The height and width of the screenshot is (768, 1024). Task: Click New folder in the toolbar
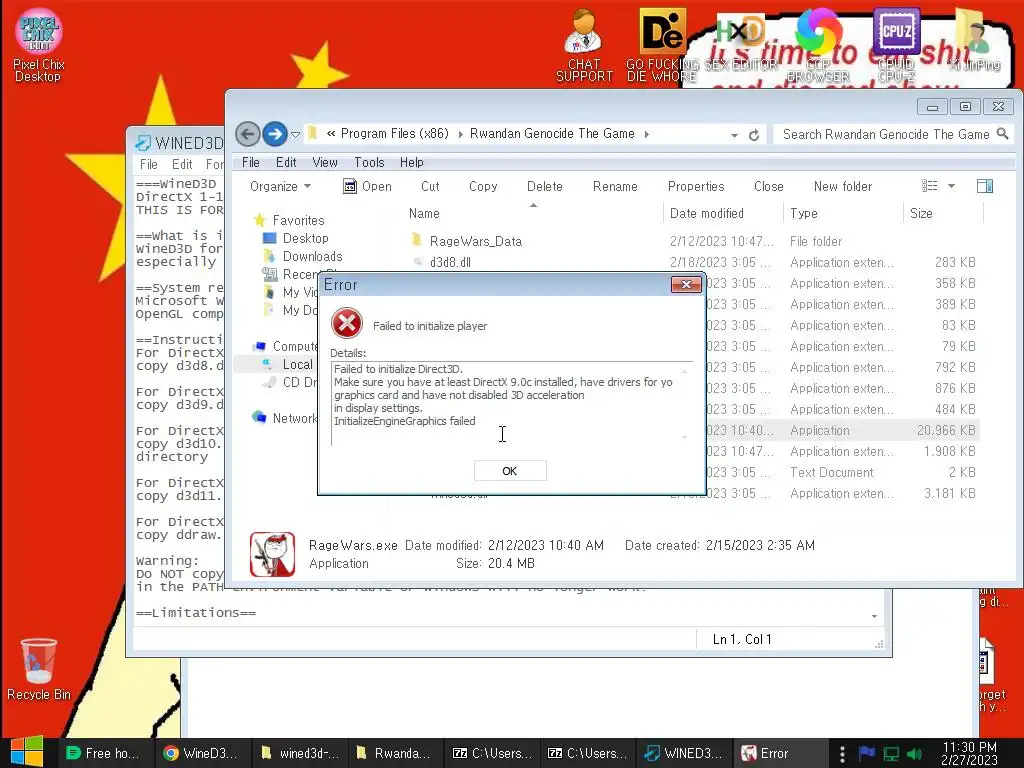(842, 187)
